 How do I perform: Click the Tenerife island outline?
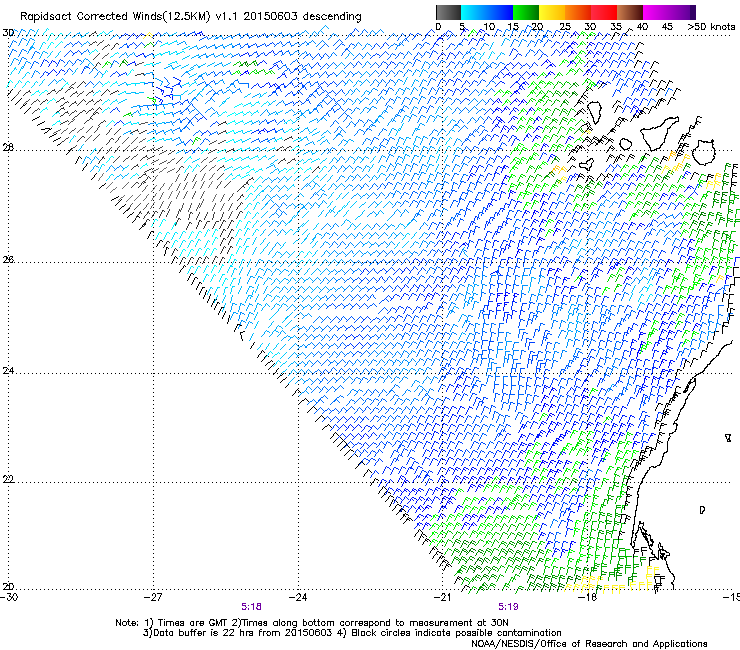[x=660, y=133]
